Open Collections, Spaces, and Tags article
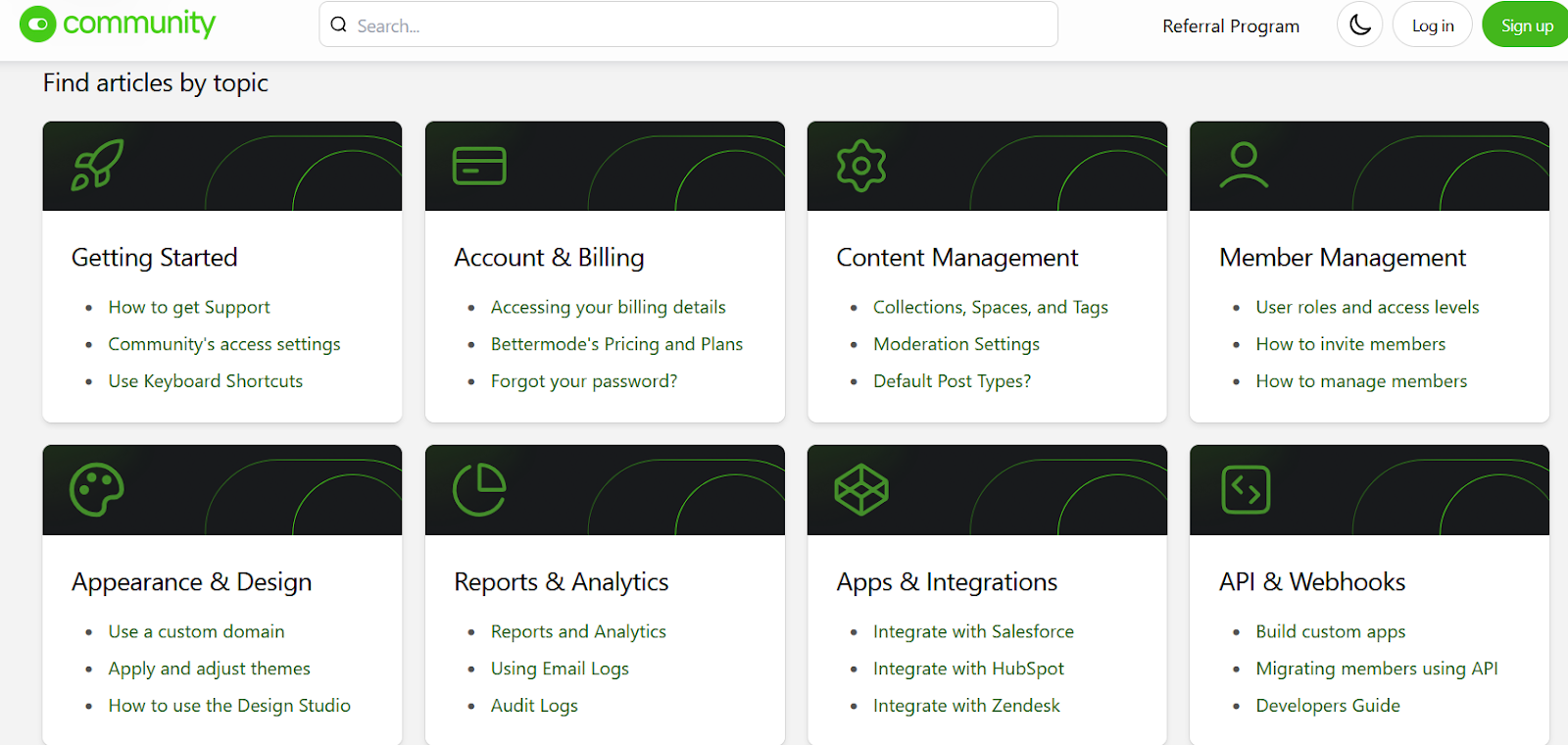The height and width of the screenshot is (745, 1568). (991, 308)
